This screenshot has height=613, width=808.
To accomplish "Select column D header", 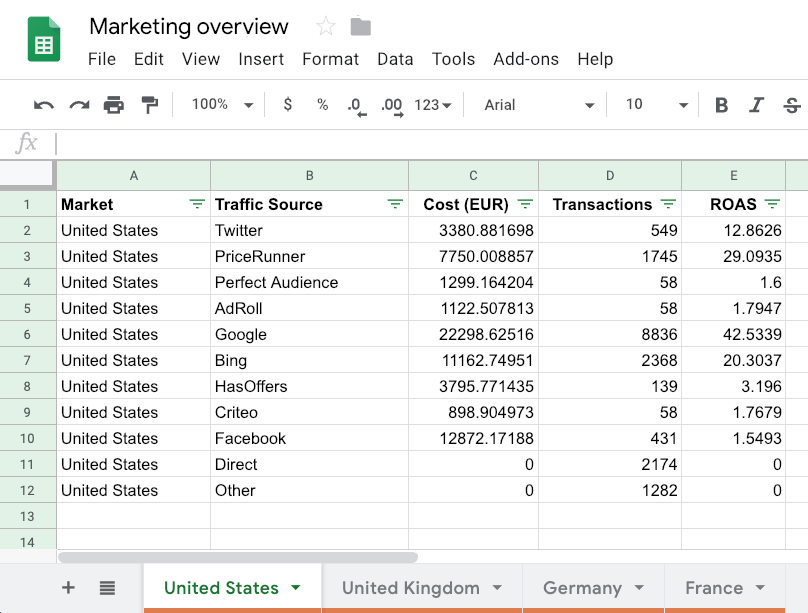I will 610,176.
